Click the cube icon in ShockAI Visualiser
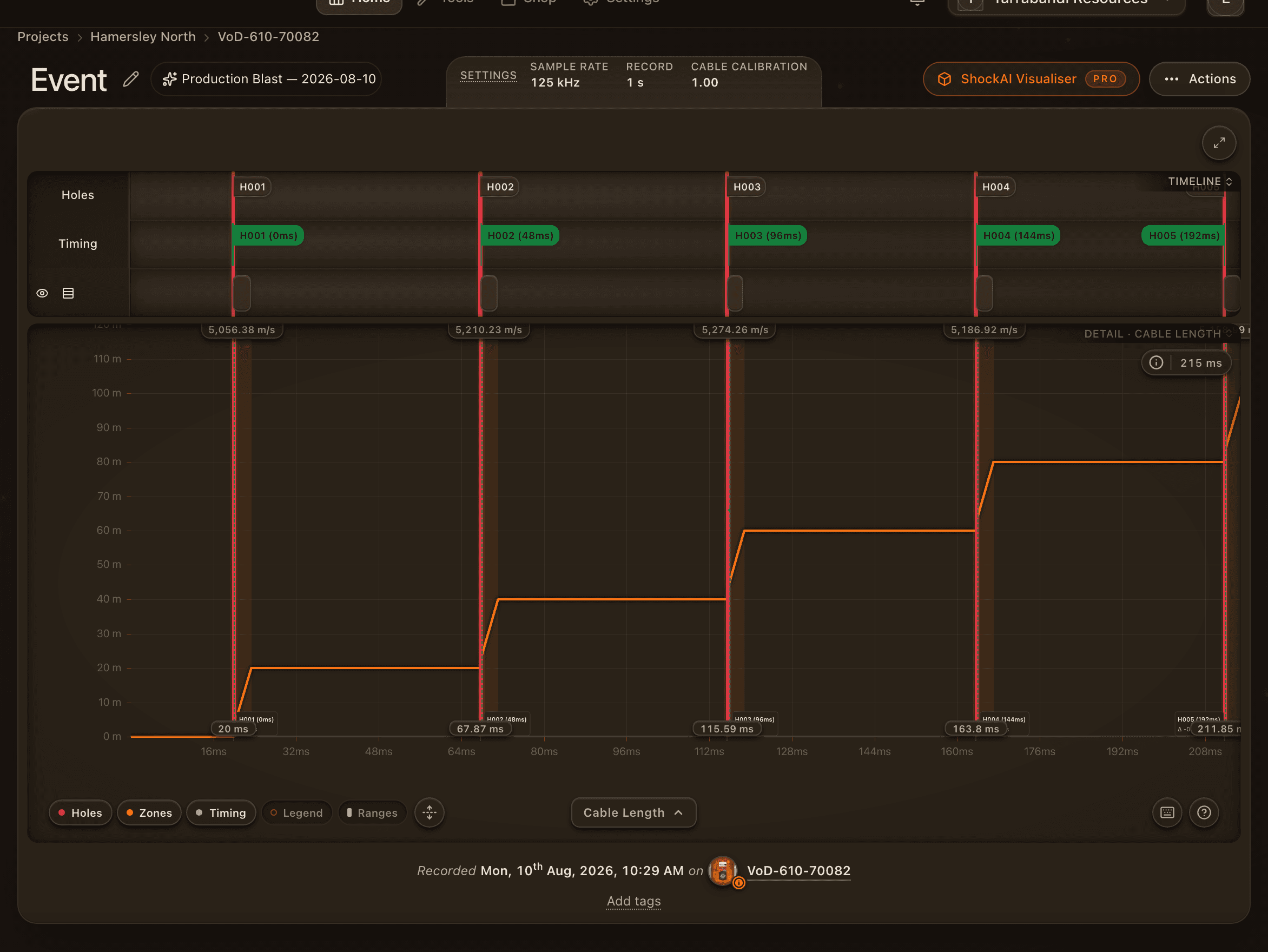Viewport: 1268px width, 952px height. coord(944,79)
